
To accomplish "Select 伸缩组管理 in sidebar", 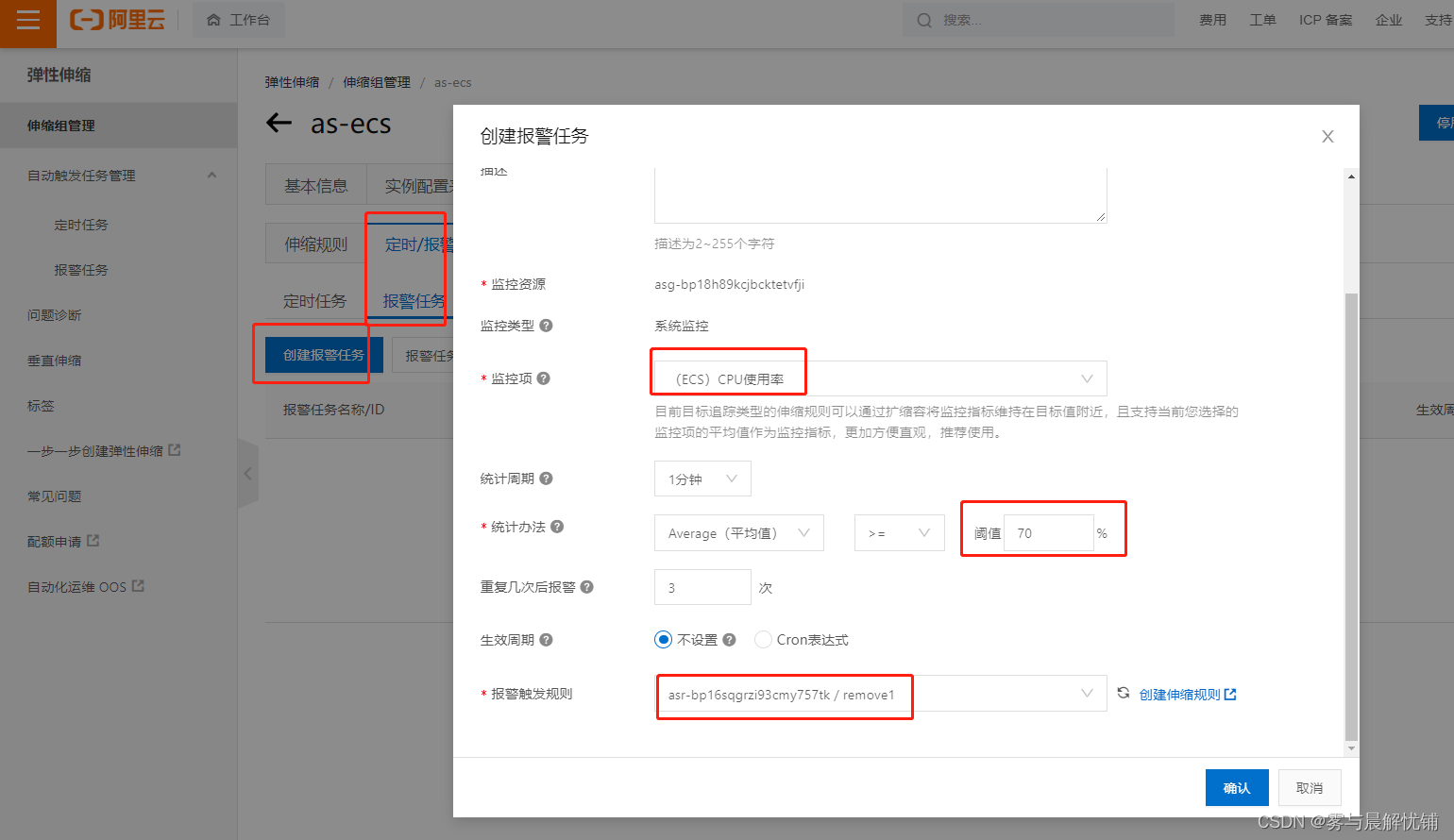I will 118,126.
